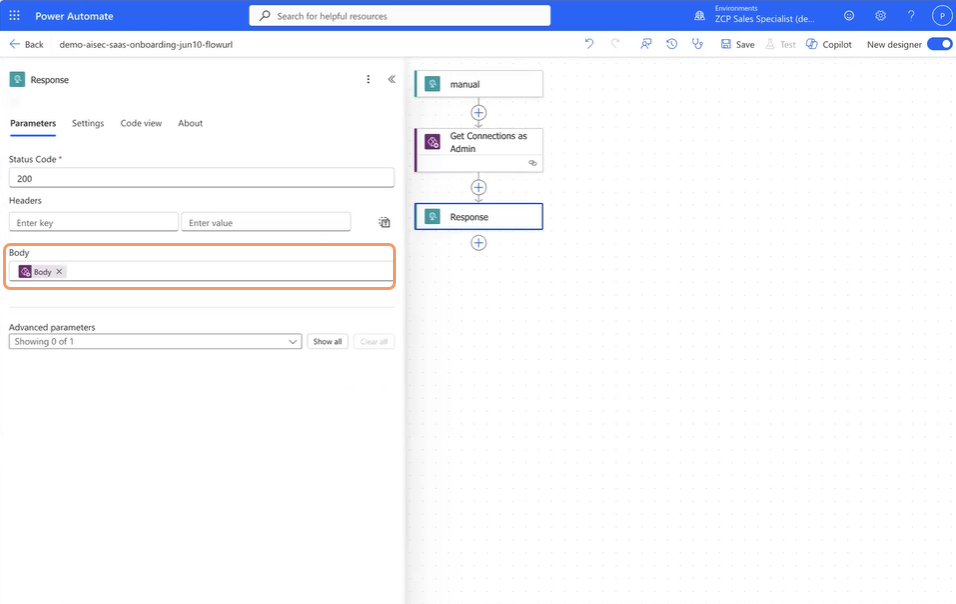Click the connection link icon on Get Connections card
The image size is (956, 604).
coord(532,163)
